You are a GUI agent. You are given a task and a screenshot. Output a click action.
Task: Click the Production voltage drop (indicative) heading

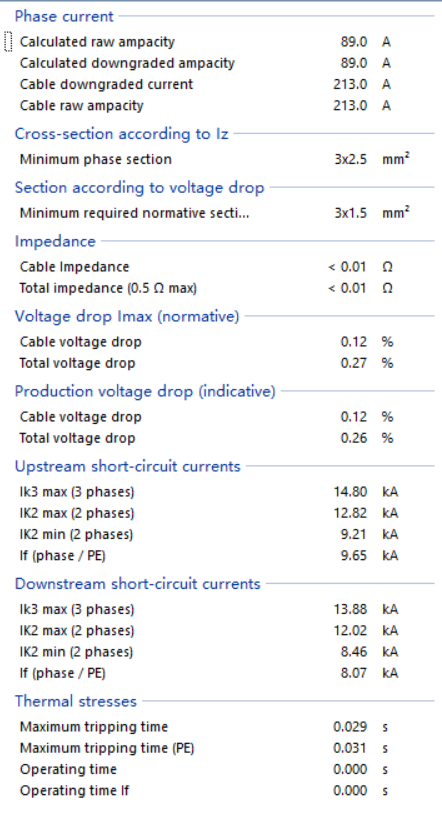coord(145,391)
